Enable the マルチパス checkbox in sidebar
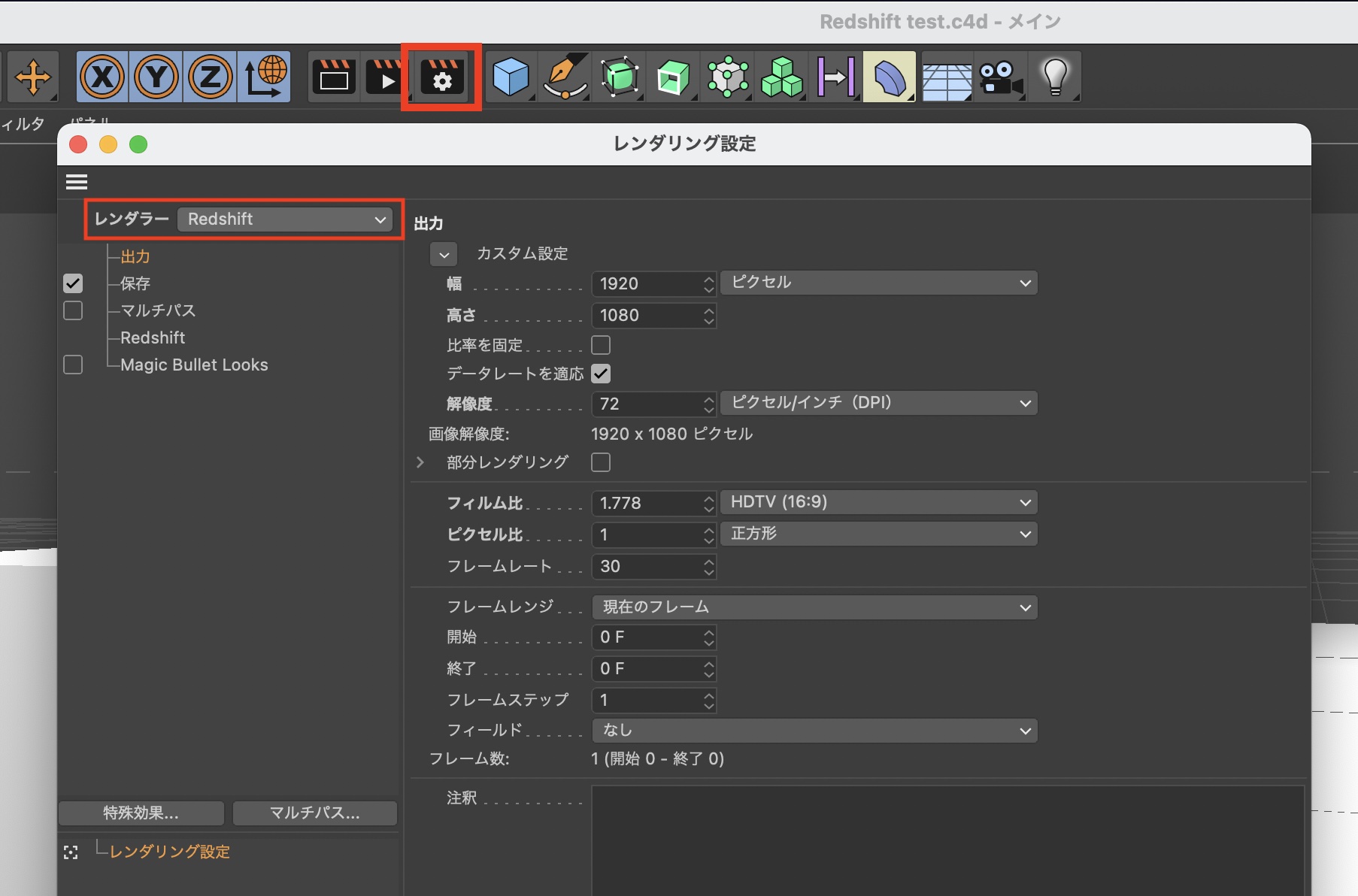 (73, 310)
